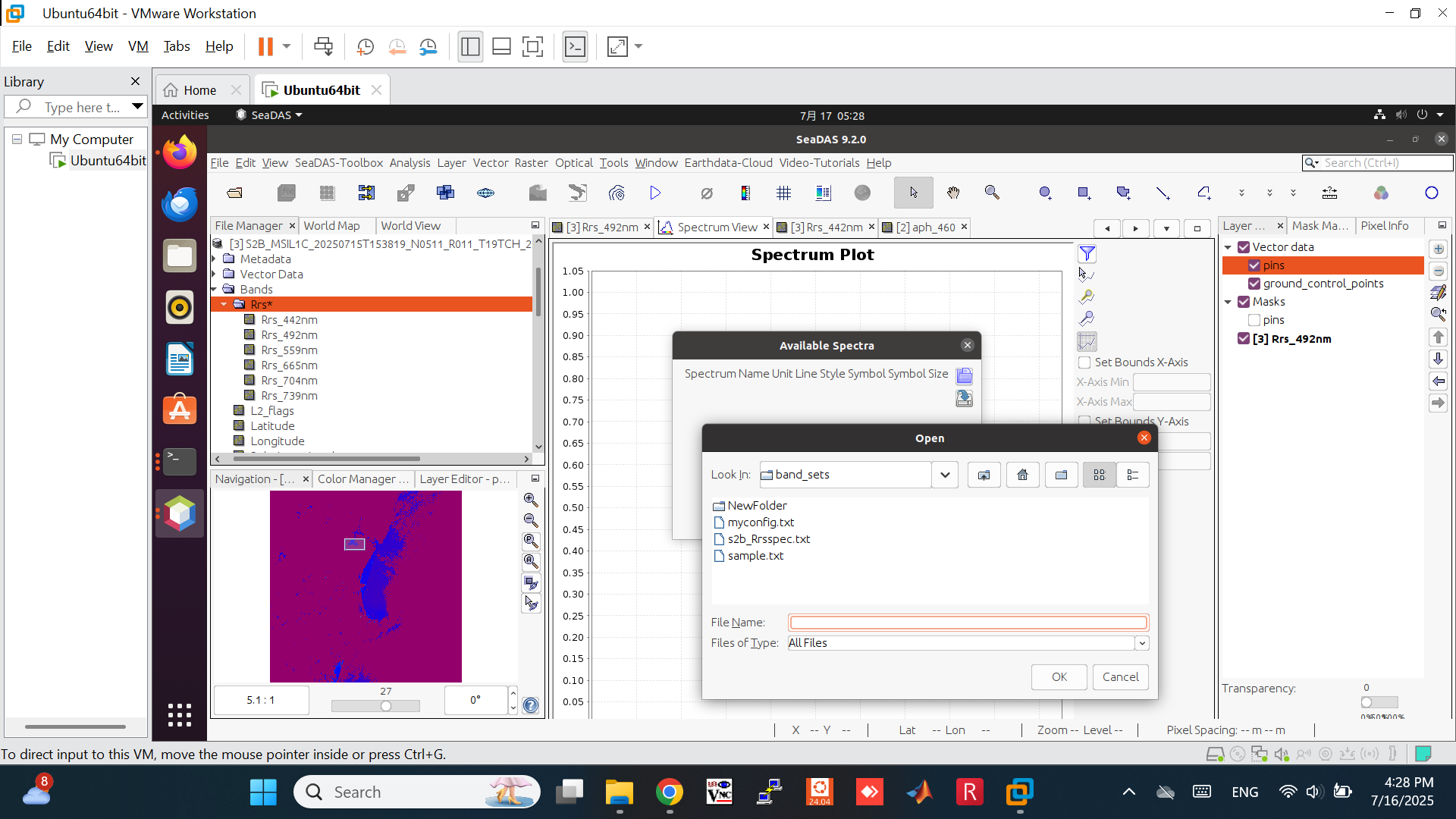Viewport: 1456px width, 819px height.
Task: Collapse the Rrs* band group
Action: point(224,304)
